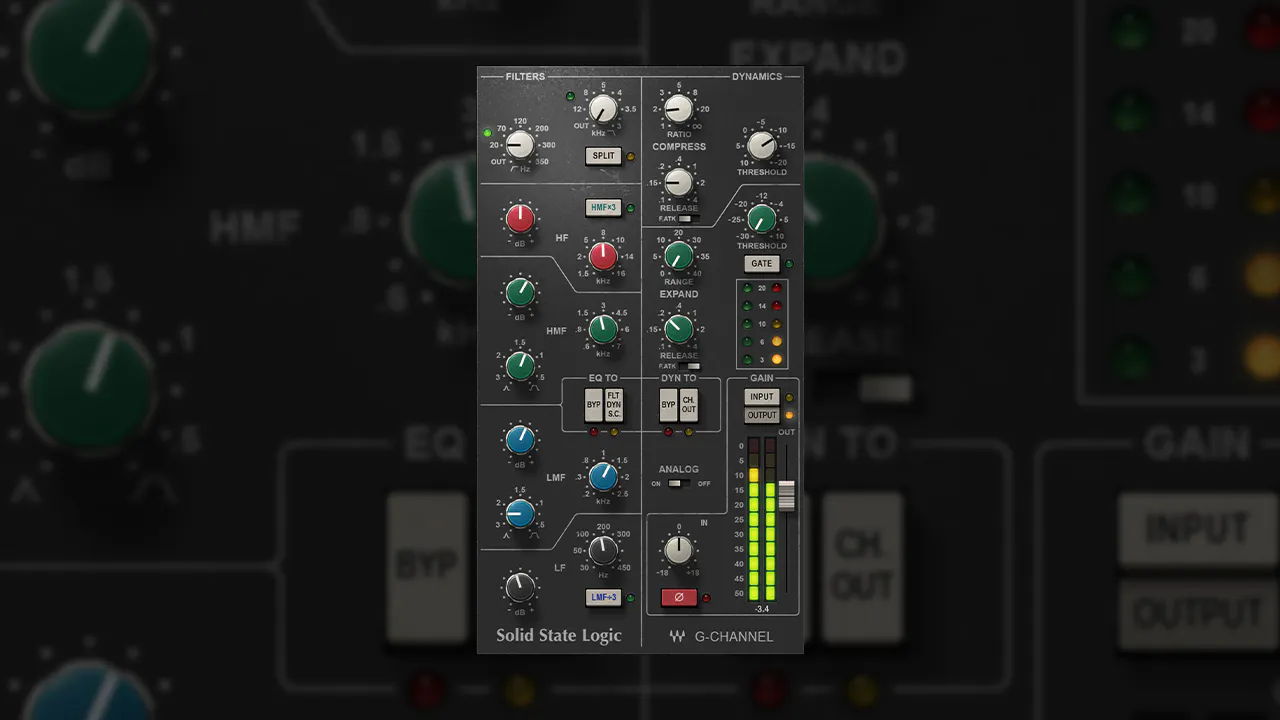Activate the GATE mode button

tap(761, 263)
